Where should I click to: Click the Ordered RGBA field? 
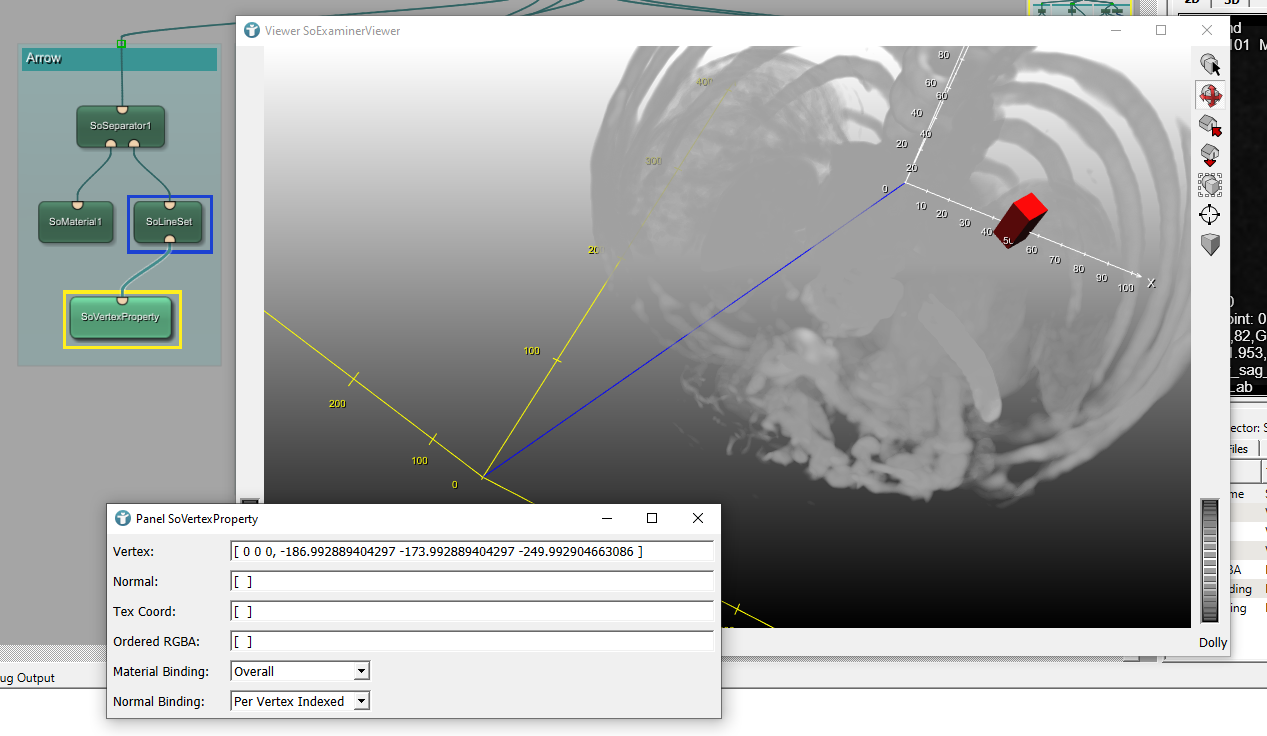[471, 641]
